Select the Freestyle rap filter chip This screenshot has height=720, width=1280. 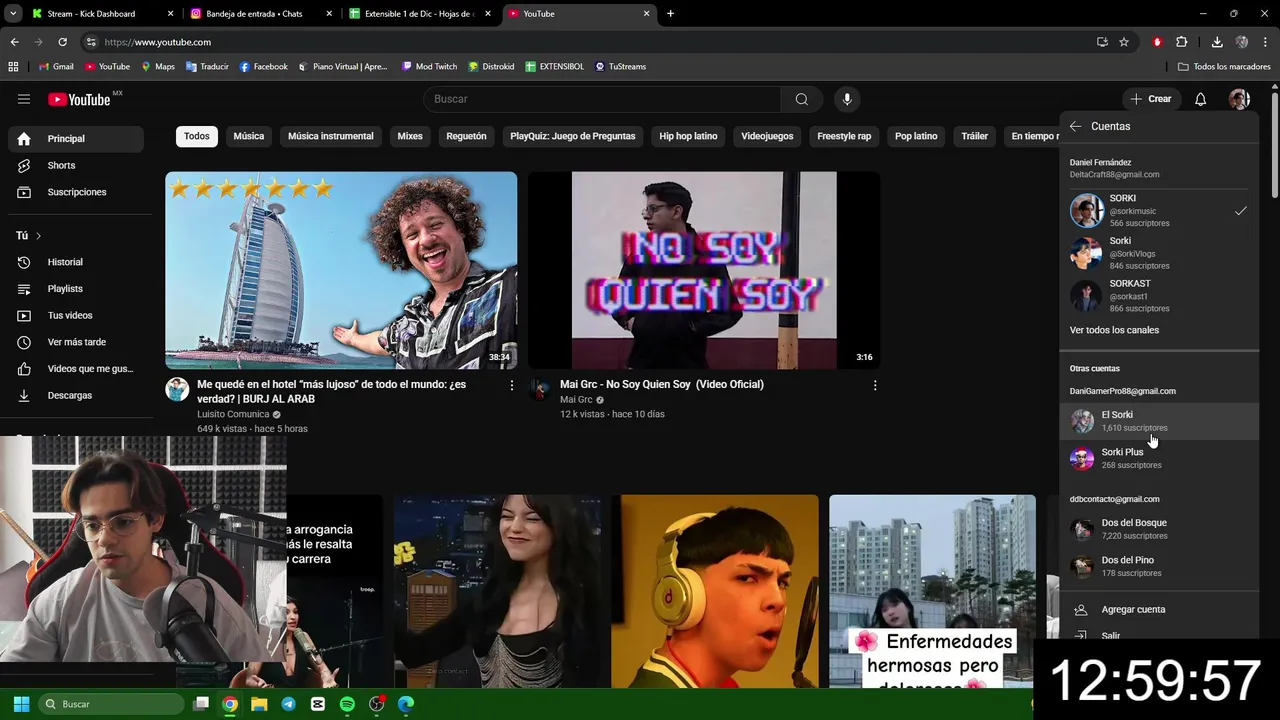coord(844,136)
